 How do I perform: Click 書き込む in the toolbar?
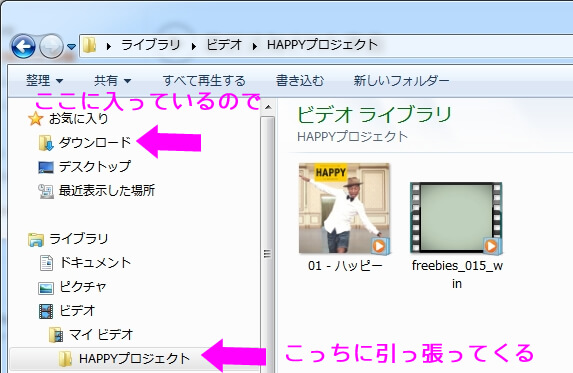tap(300, 80)
